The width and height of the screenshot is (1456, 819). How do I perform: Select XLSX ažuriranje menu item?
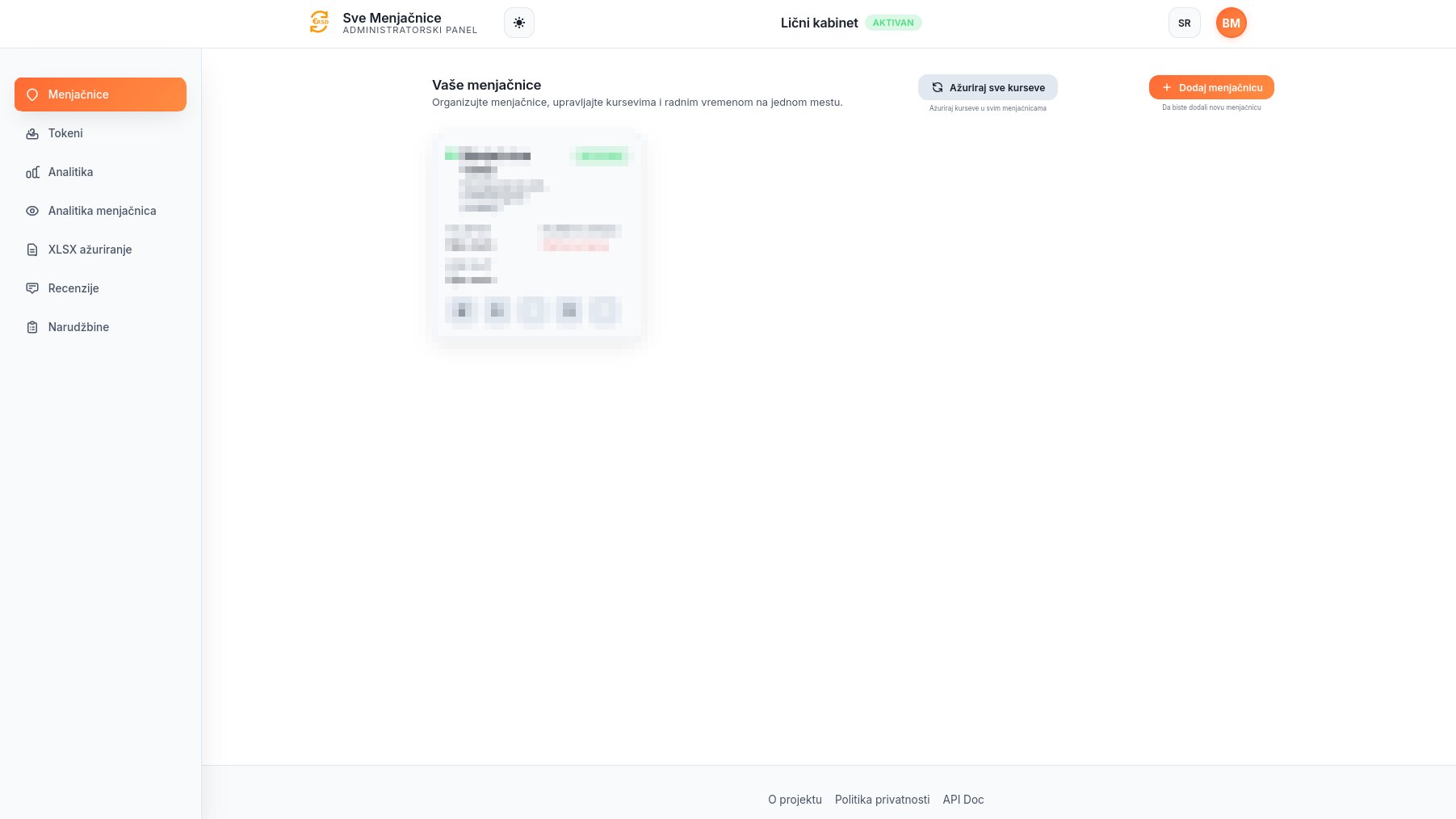pos(100,250)
